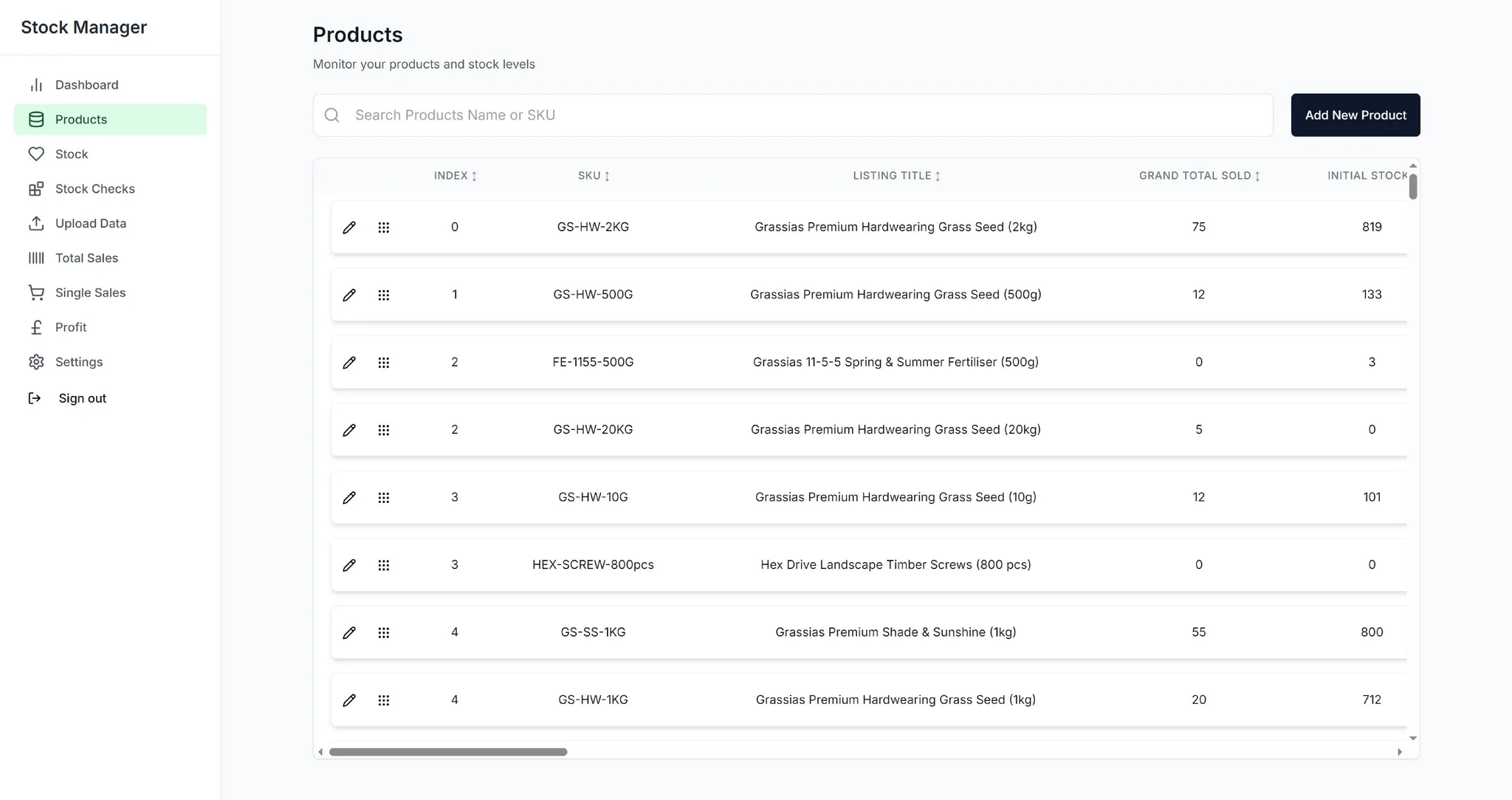
Task: View the Profit page
Action: click(110, 328)
